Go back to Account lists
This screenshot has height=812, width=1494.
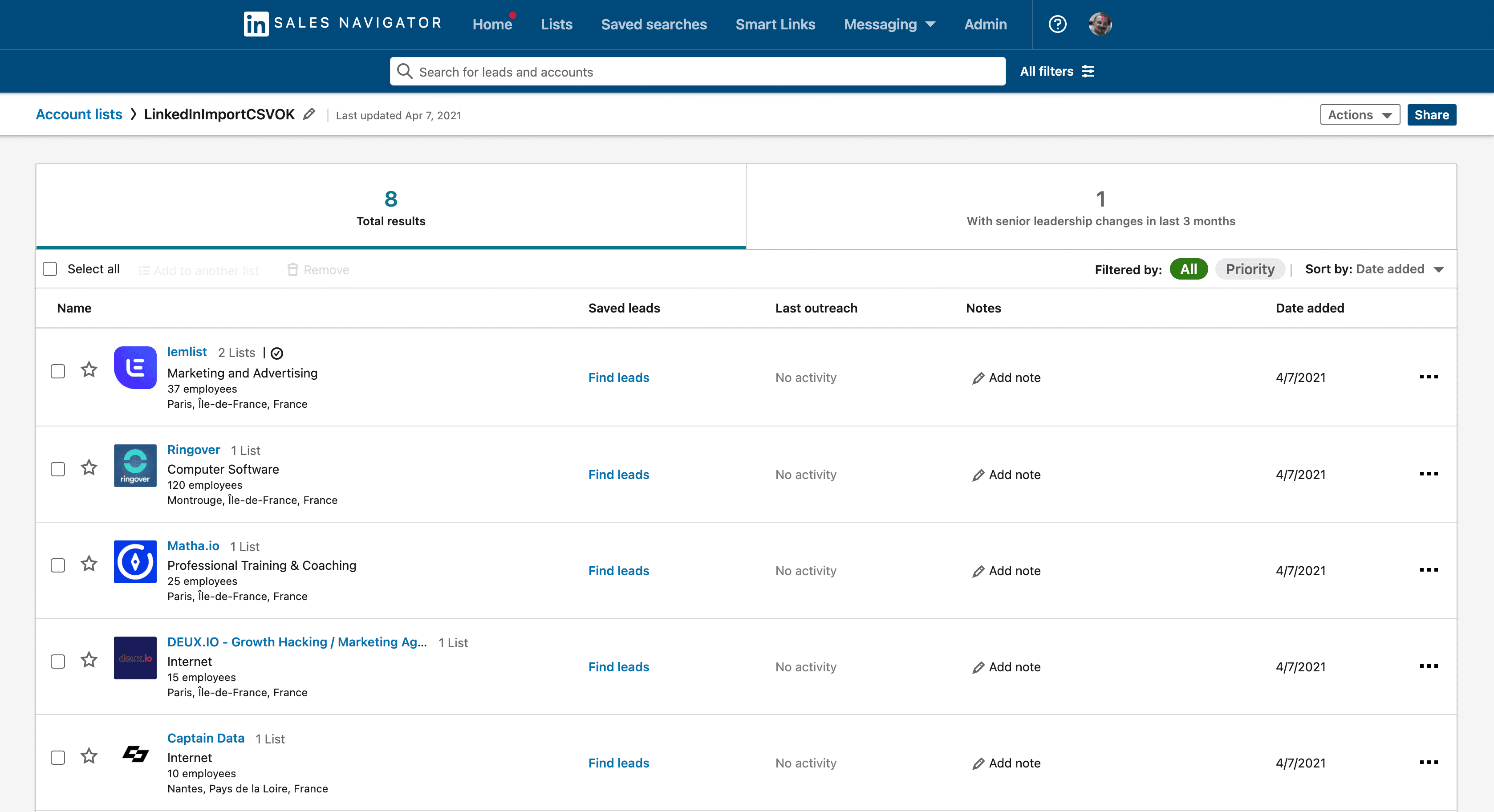tap(79, 114)
